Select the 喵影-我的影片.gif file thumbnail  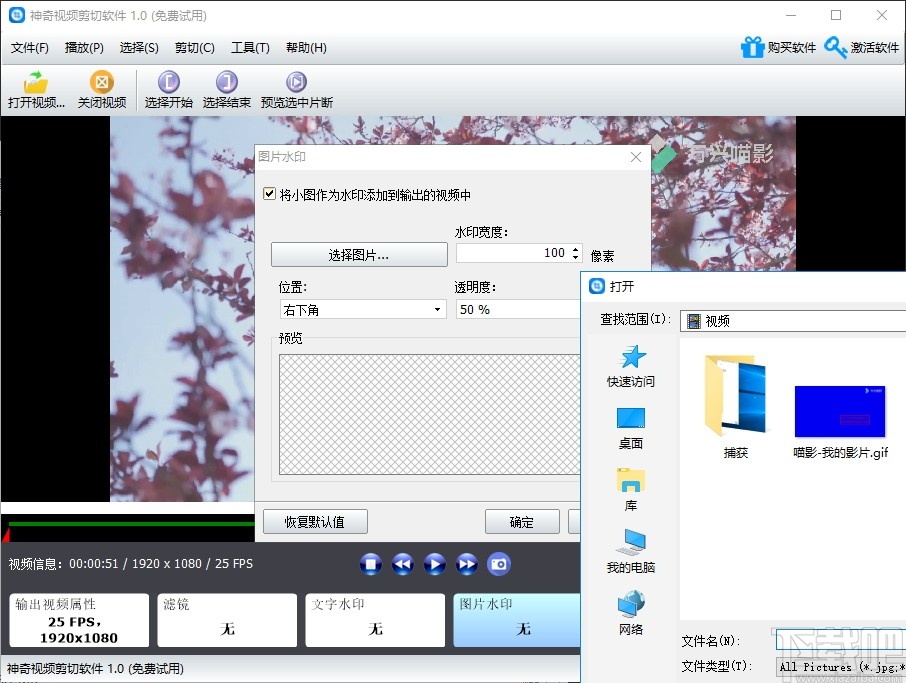(840, 410)
